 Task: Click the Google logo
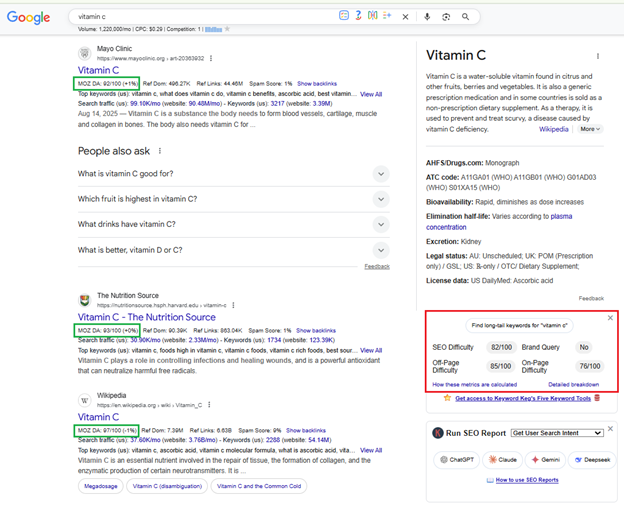(x=28, y=17)
